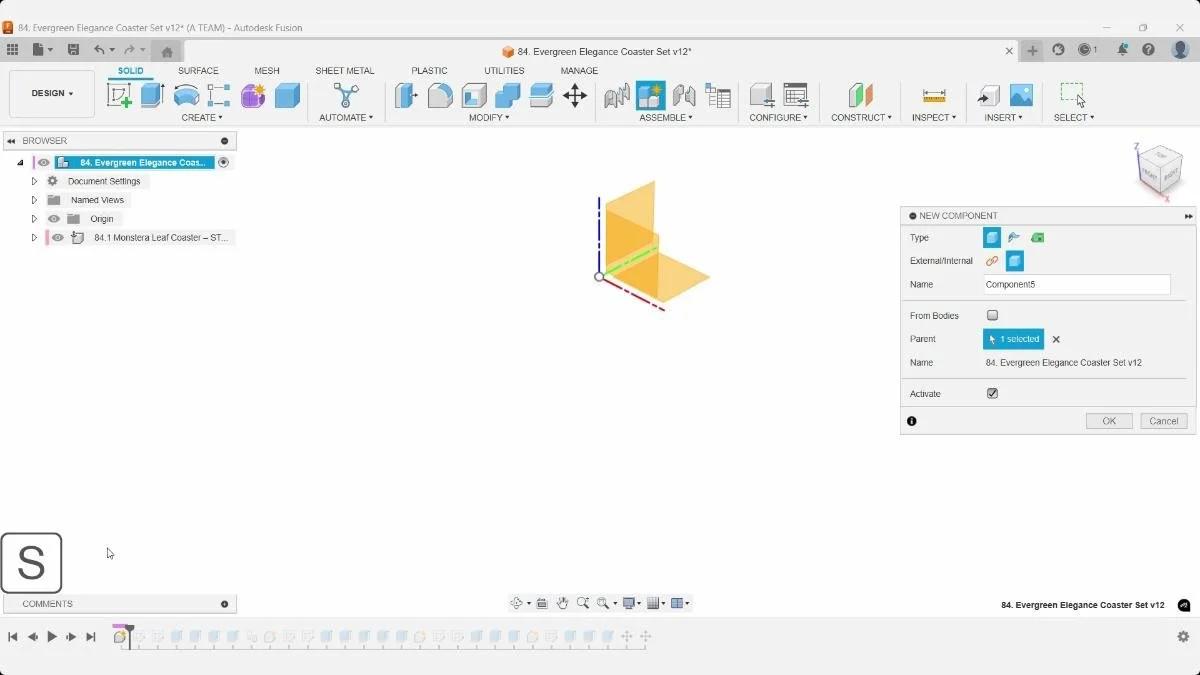
Task: Open the Automate tool icon
Action: point(346,95)
